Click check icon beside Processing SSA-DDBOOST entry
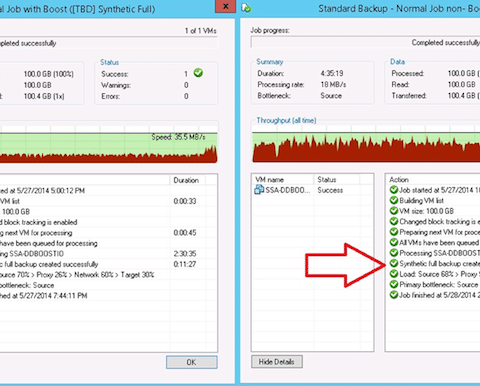 point(394,253)
